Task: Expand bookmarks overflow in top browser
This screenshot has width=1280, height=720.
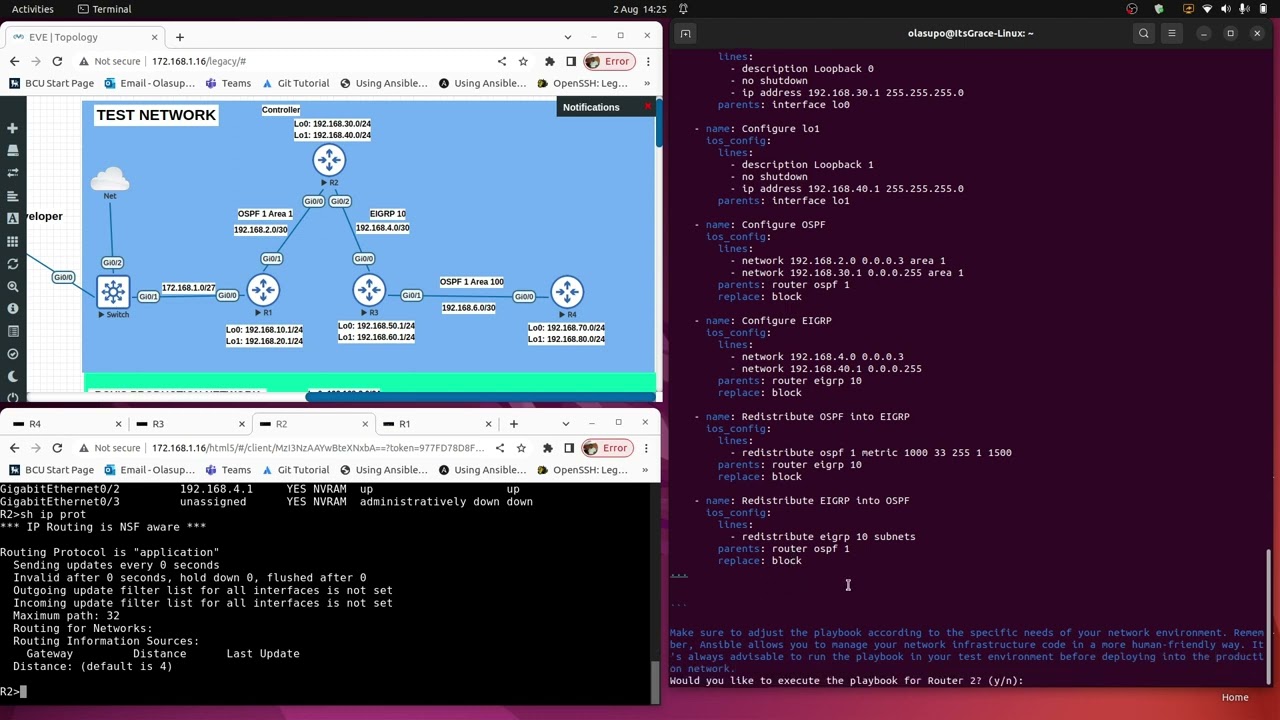Action: pyautogui.click(x=647, y=83)
